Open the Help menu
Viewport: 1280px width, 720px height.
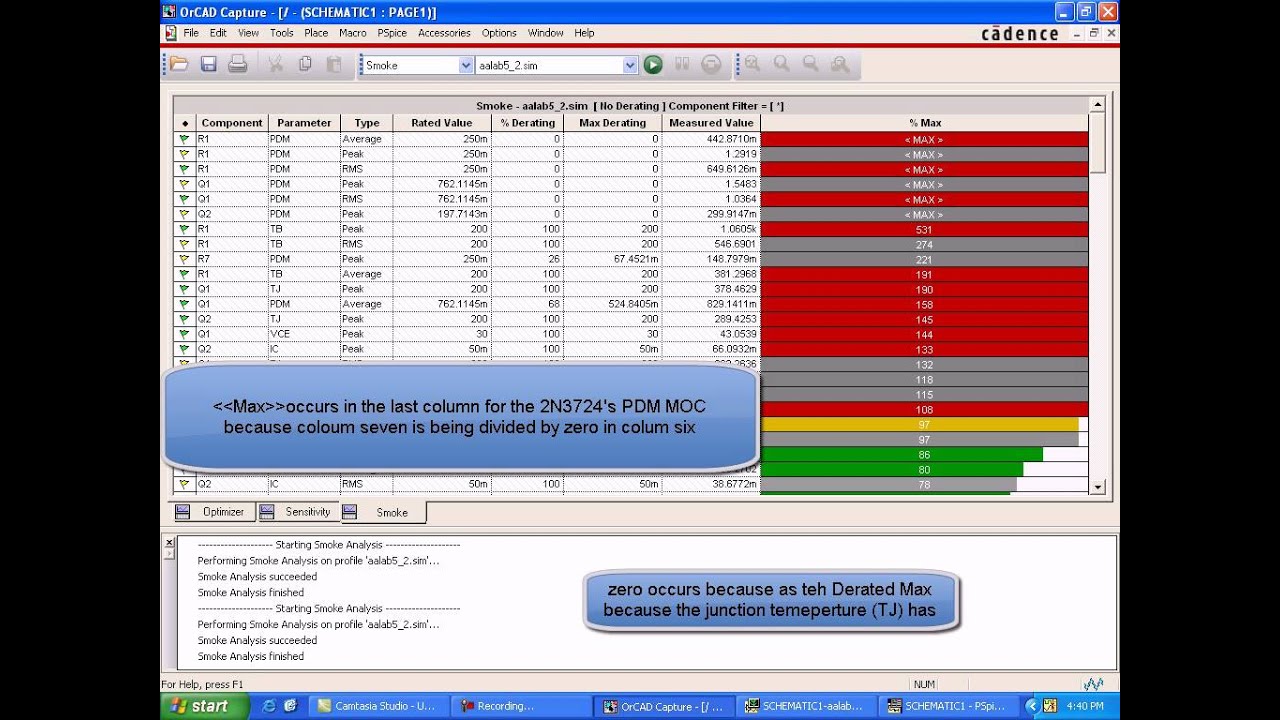585,33
